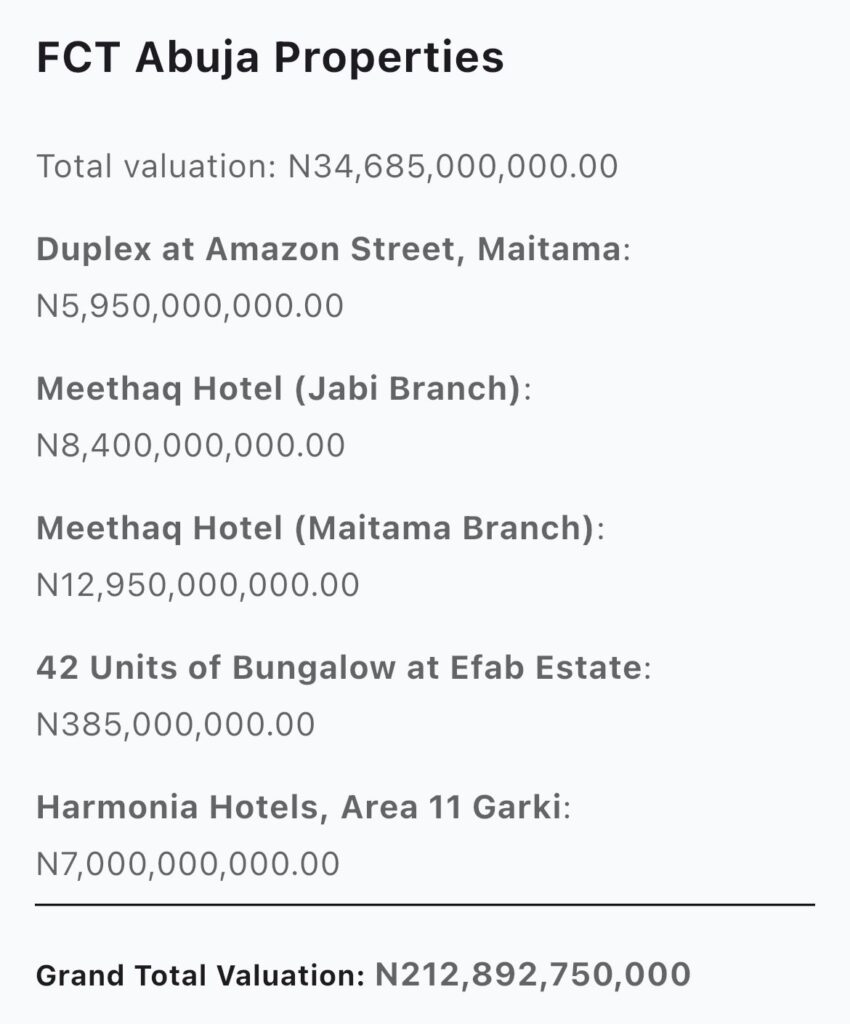
Task: Select the N212,892,750,000 grand total figure
Action: (x=532, y=973)
